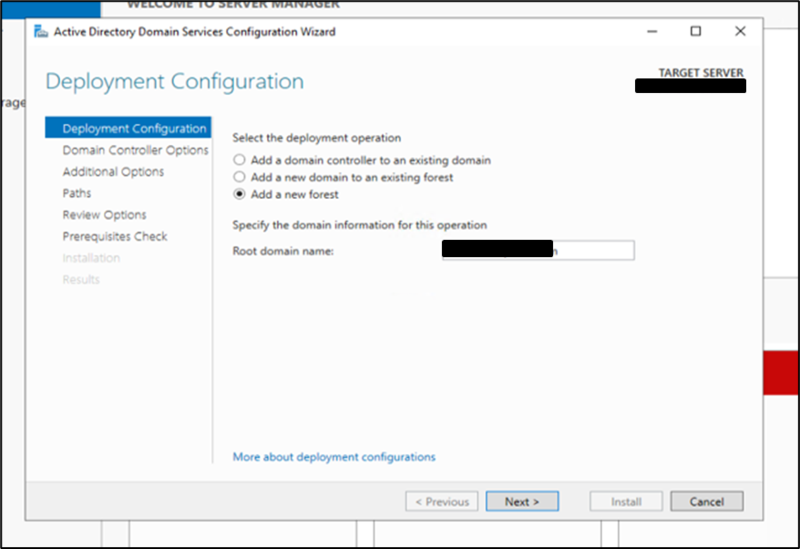800x549 pixels.
Task: Go to Additional Options step
Action: pos(113,171)
